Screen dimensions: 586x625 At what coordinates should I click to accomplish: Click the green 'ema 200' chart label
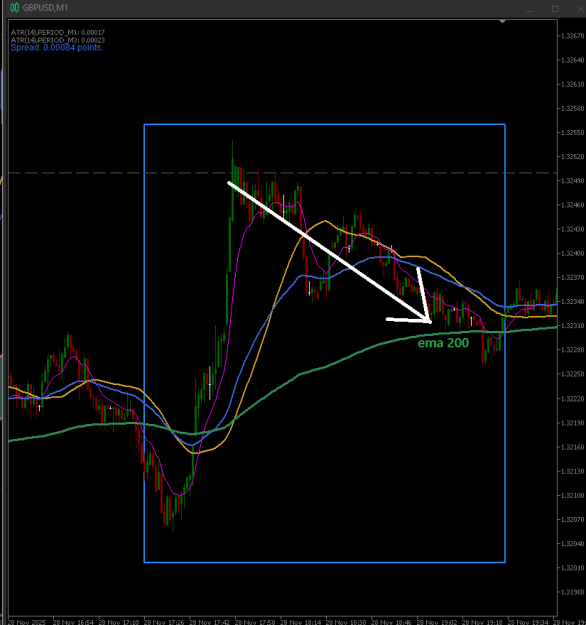pos(443,343)
